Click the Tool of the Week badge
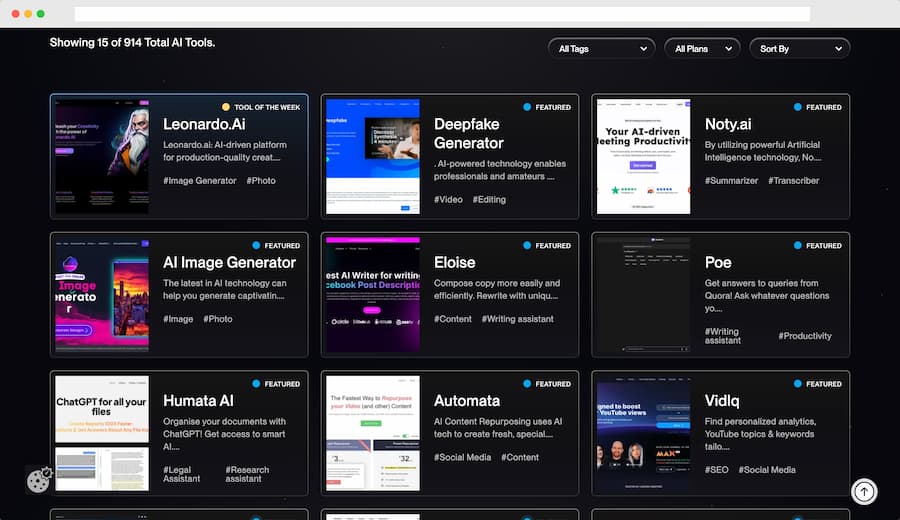900x520 pixels. point(261,107)
